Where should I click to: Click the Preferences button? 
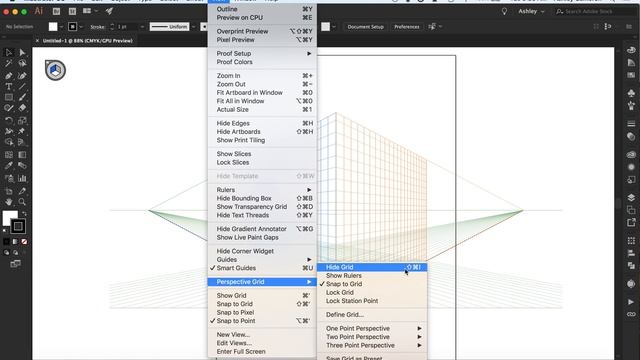(407, 27)
